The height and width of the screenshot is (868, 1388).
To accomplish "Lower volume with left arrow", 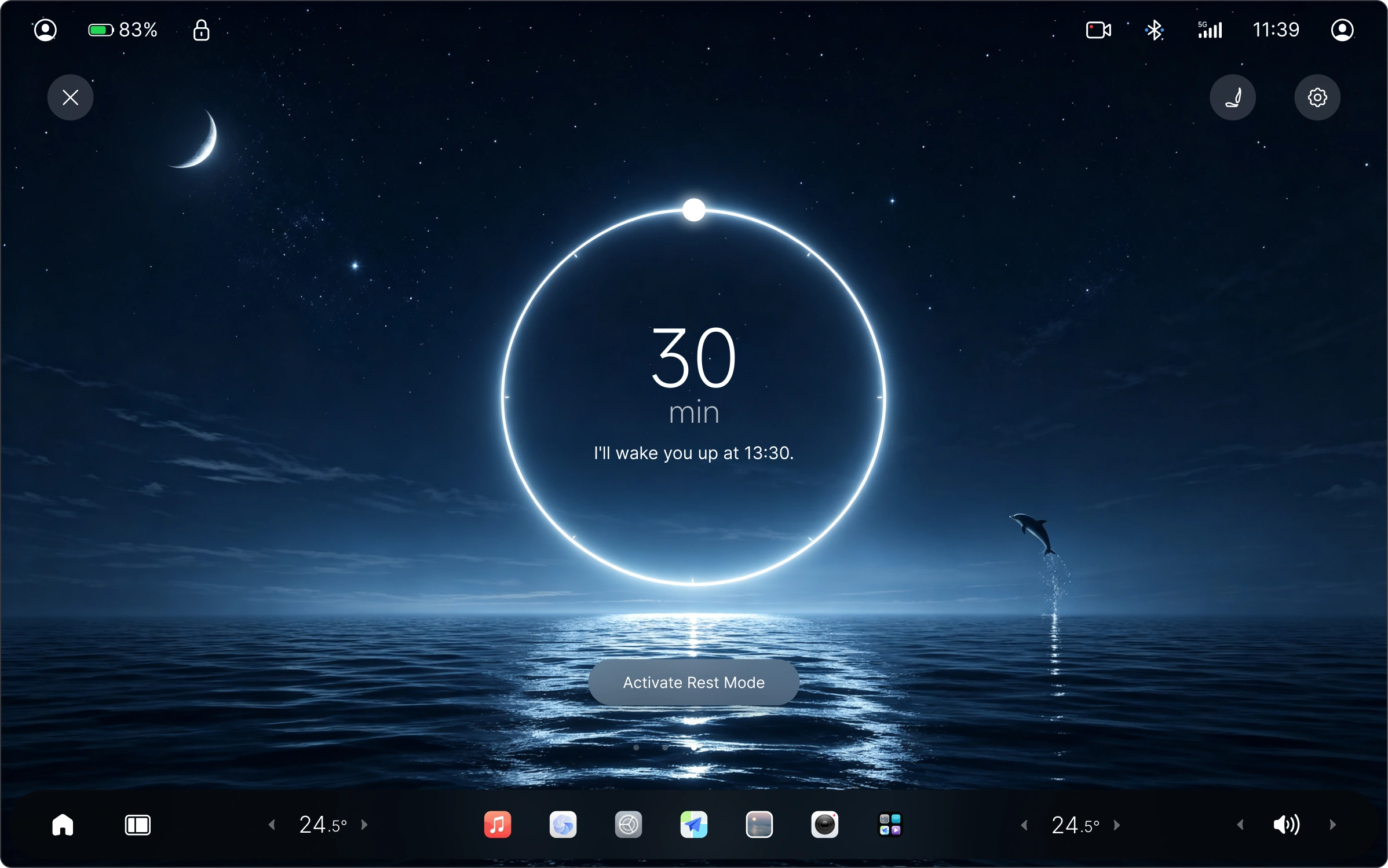I will (1240, 825).
